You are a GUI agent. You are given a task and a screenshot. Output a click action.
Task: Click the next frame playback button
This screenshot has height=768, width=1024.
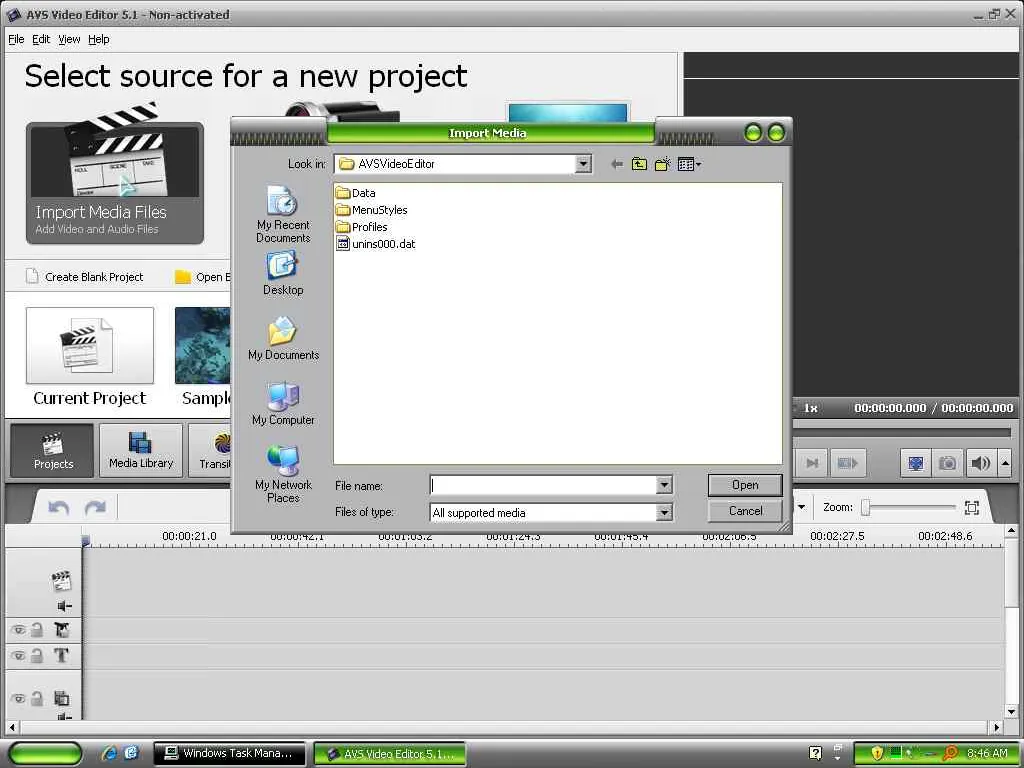[812, 463]
